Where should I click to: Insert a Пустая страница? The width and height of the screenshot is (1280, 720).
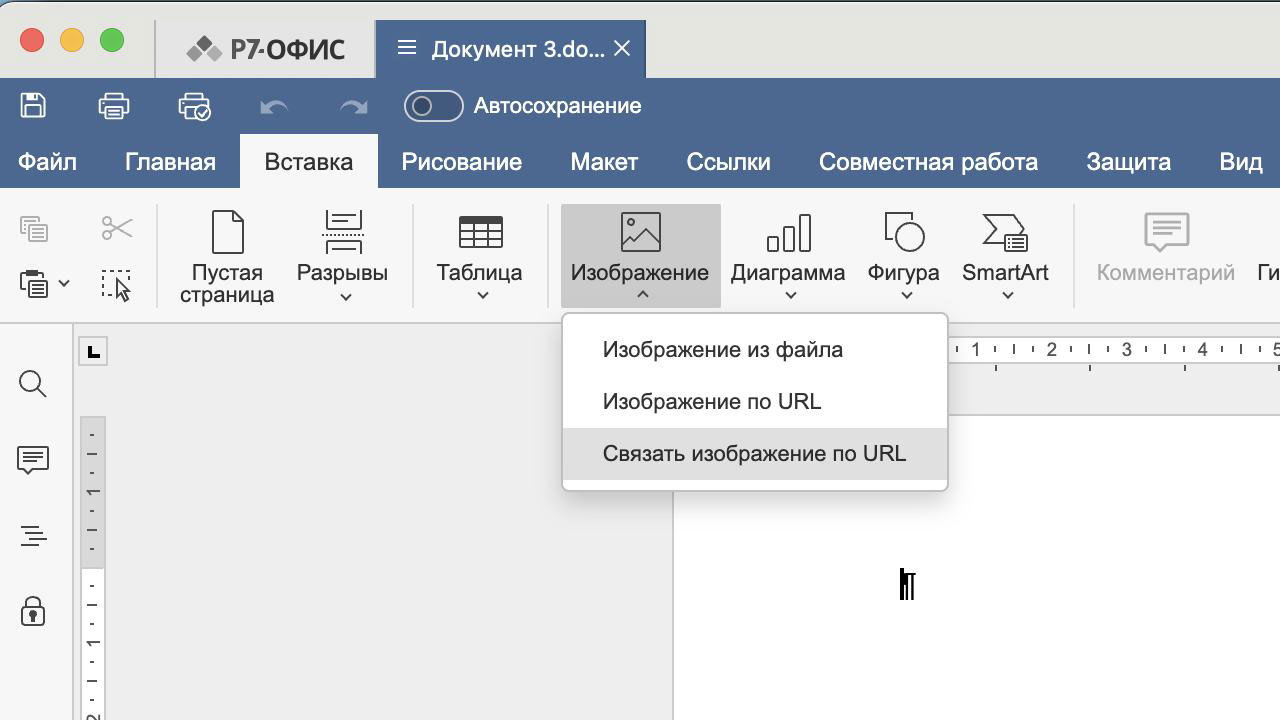click(227, 256)
